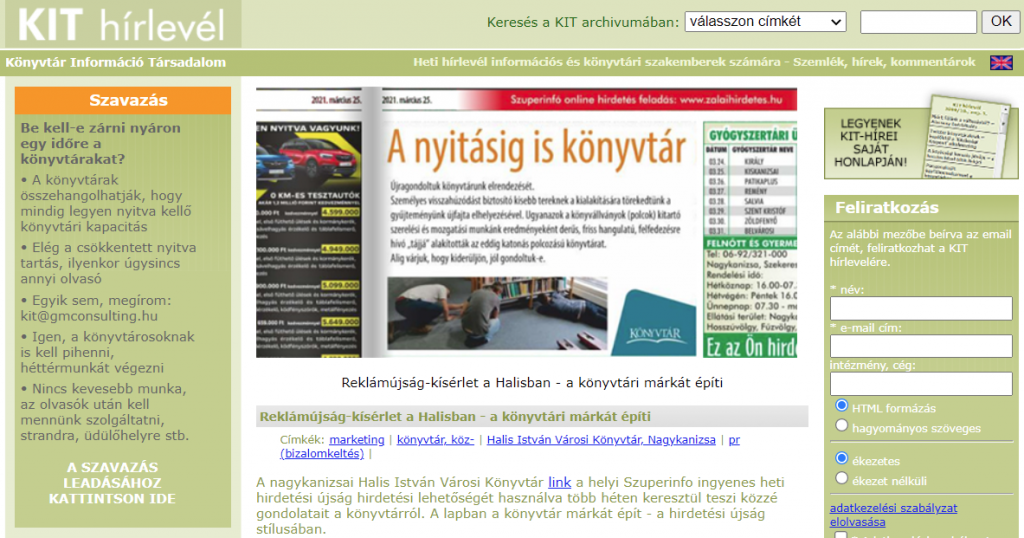Click the archive search text field
The image size is (1024, 538).
tap(918, 22)
